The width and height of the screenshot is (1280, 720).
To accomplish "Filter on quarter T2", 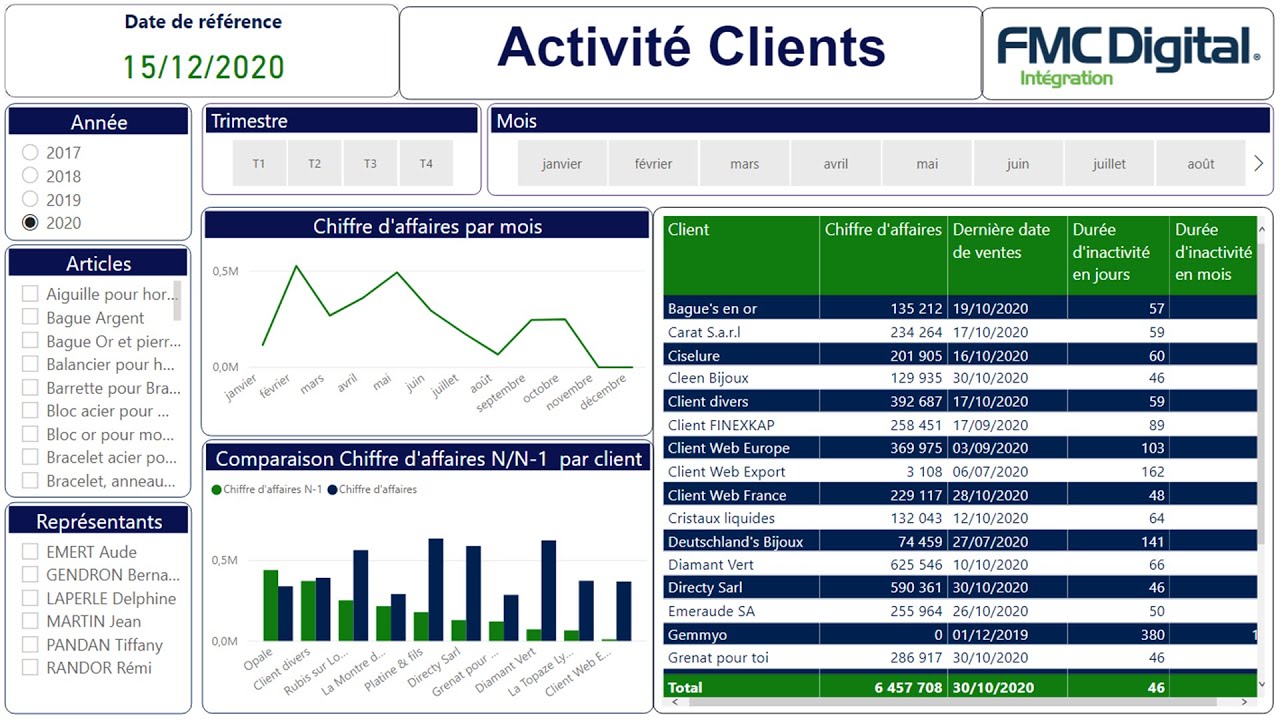I will [x=315, y=163].
